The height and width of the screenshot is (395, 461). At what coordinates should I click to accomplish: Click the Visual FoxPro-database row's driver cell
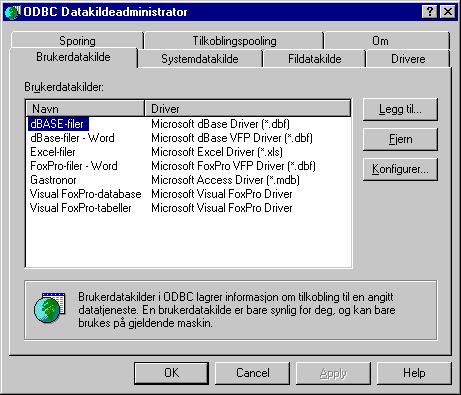pos(222,194)
